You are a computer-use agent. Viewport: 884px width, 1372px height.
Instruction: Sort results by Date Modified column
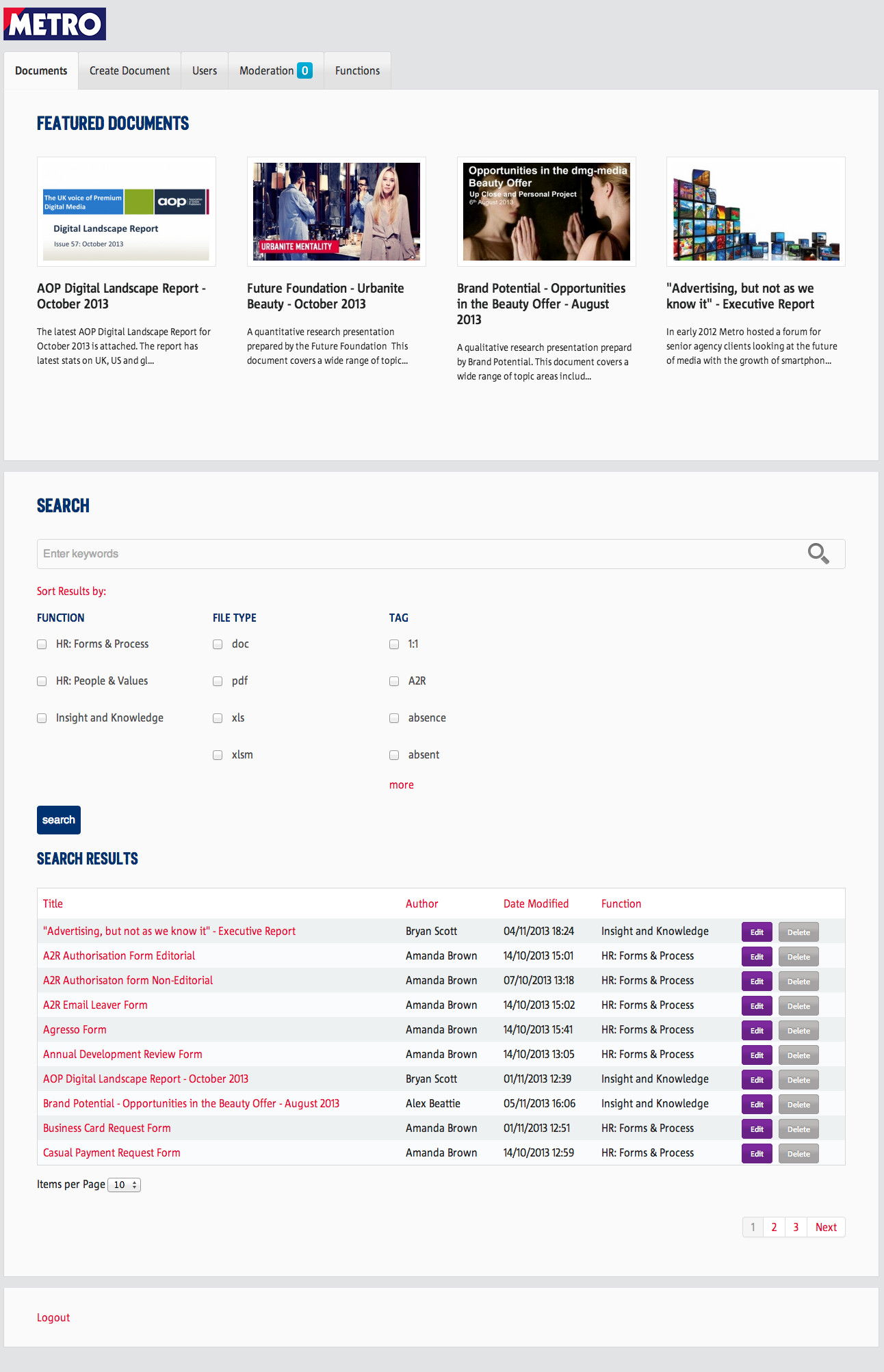(536, 903)
